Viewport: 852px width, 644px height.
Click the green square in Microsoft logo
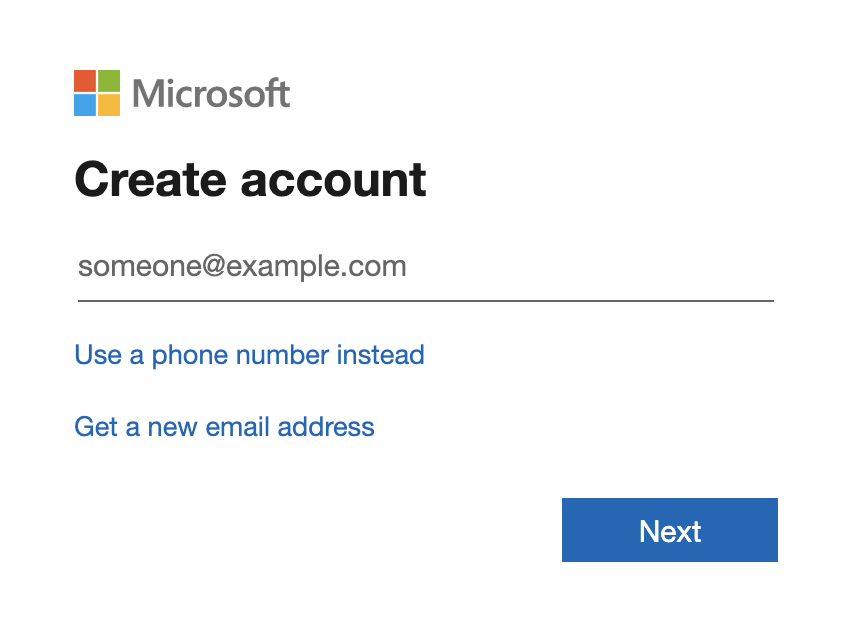(109, 81)
